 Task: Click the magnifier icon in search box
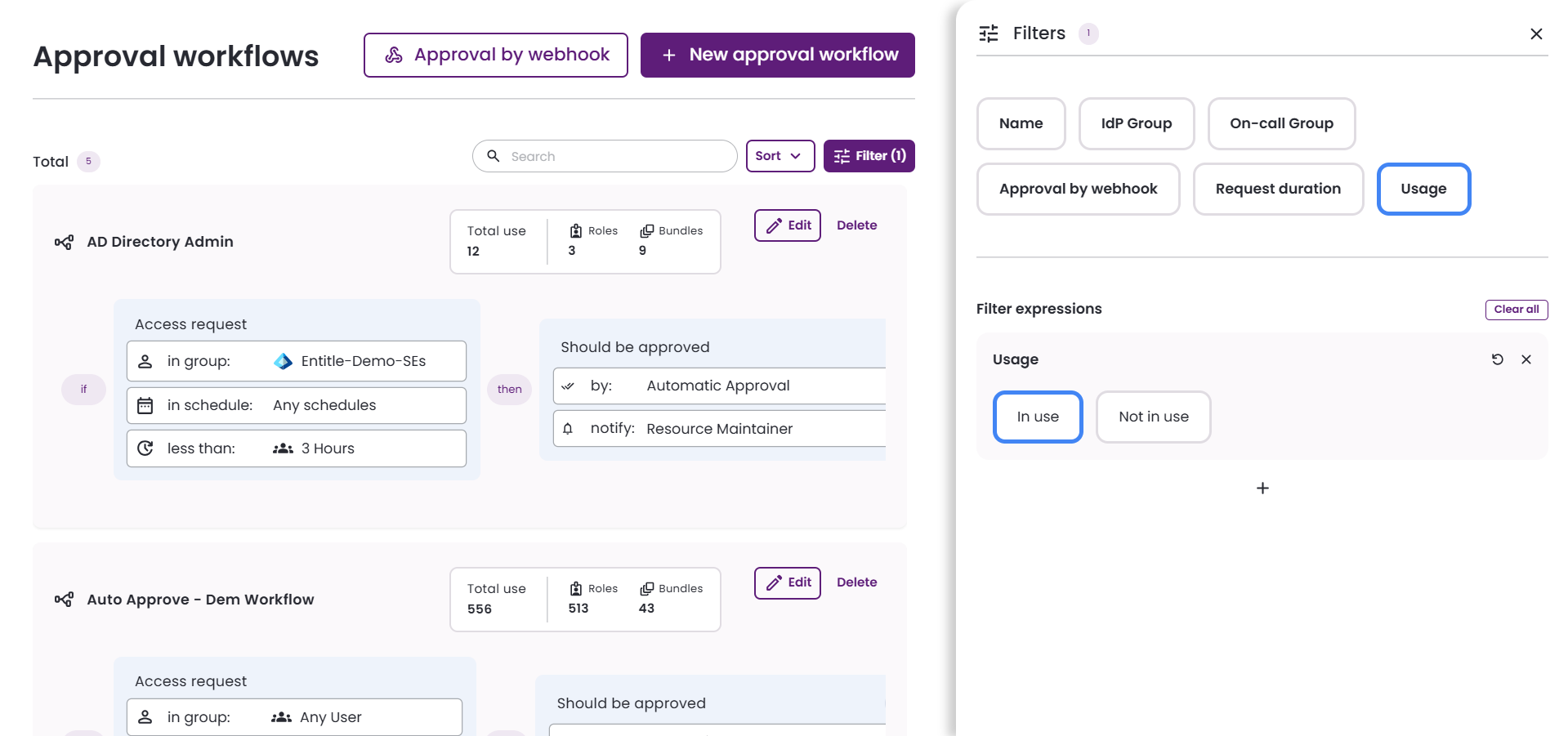[x=494, y=156]
